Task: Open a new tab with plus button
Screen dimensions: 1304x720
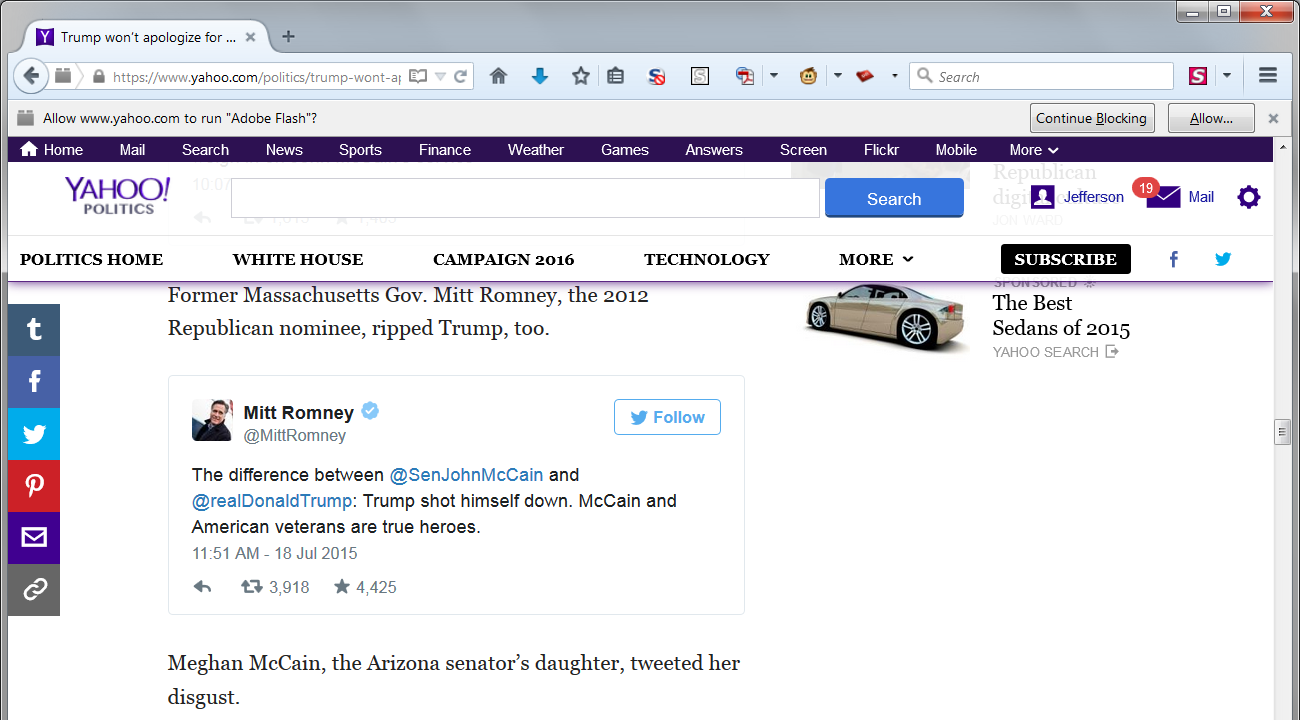Action: tap(288, 37)
